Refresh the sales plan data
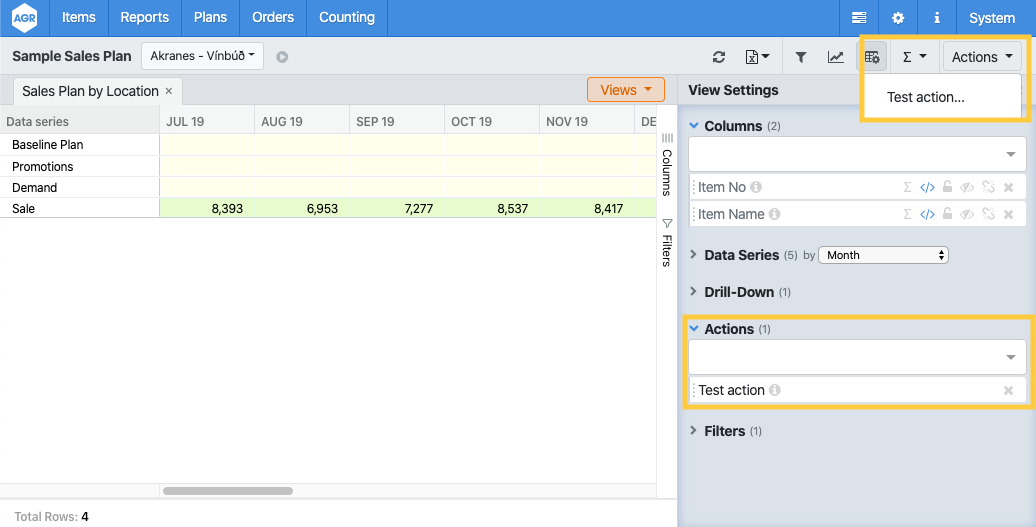Image resolution: width=1036 pixels, height=527 pixels. [x=719, y=57]
